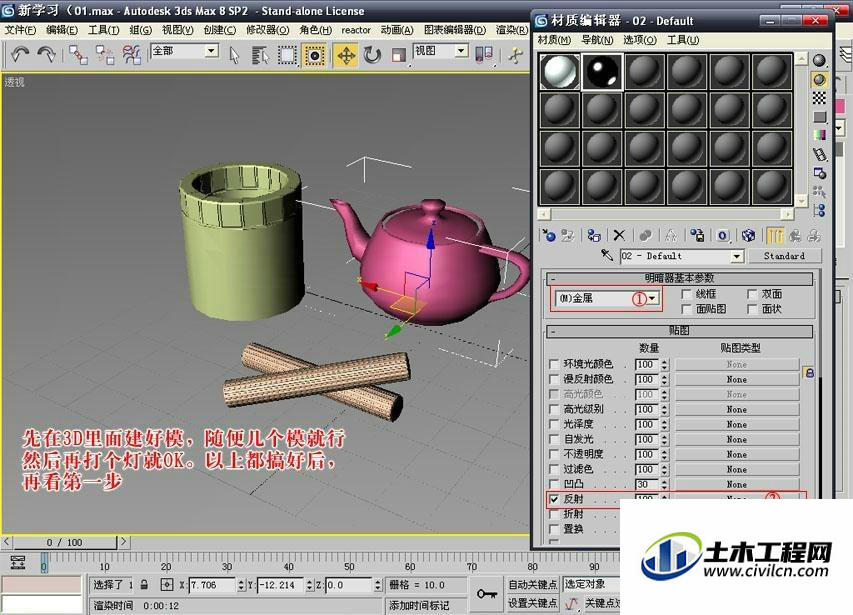Enable the 双面 (2-Sided) checkbox
The width and height of the screenshot is (853, 615).
point(752,294)
